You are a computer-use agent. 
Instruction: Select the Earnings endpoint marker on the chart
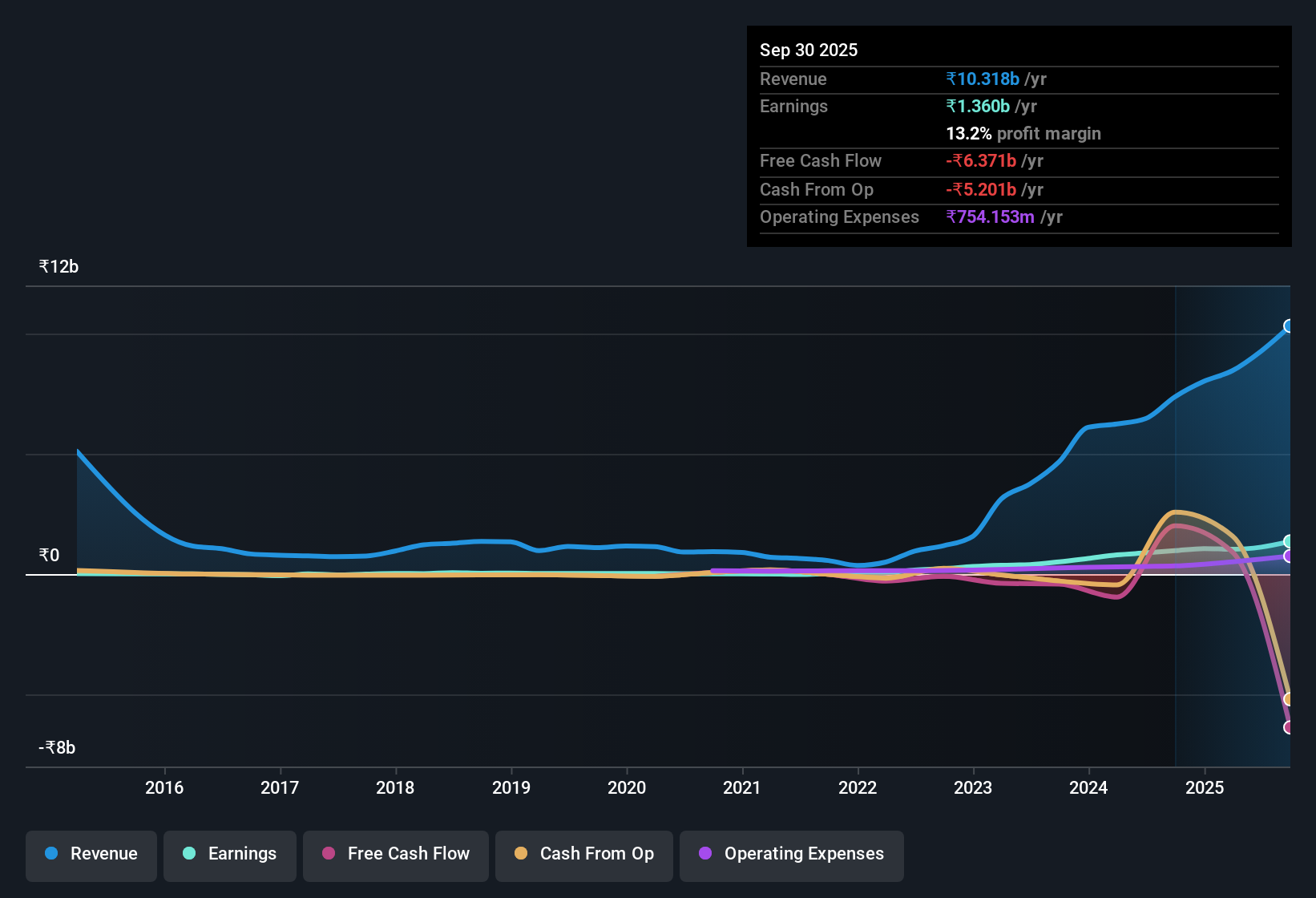coord(1288,541)
